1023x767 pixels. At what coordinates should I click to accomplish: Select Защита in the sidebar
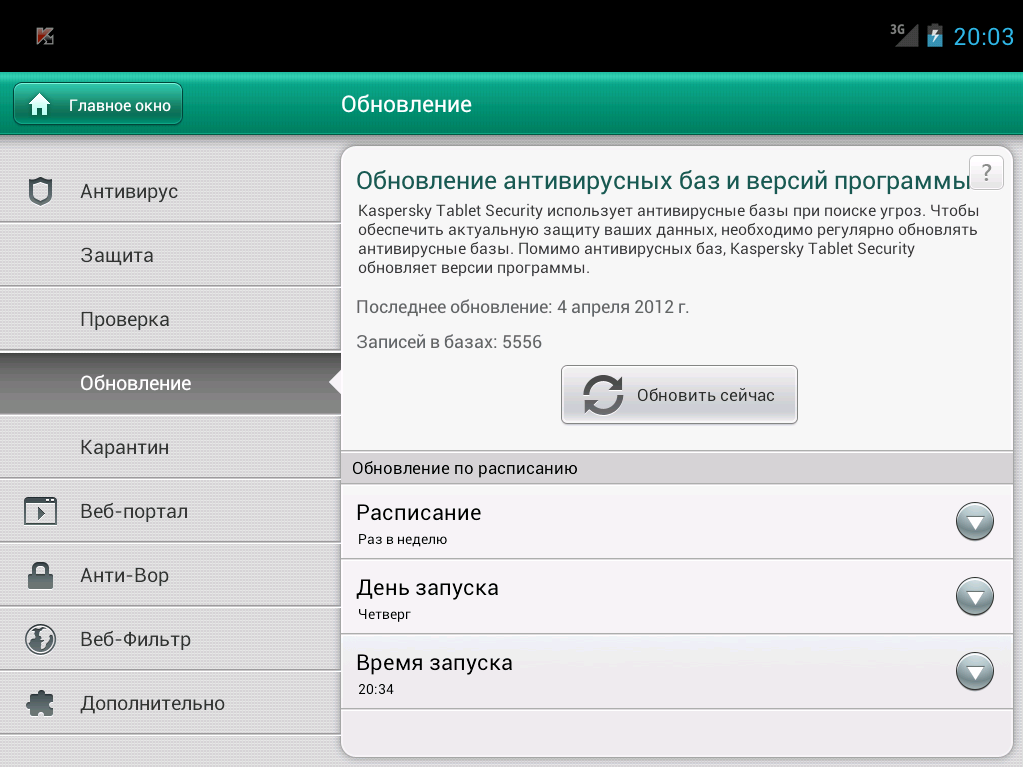coord(170,255)
